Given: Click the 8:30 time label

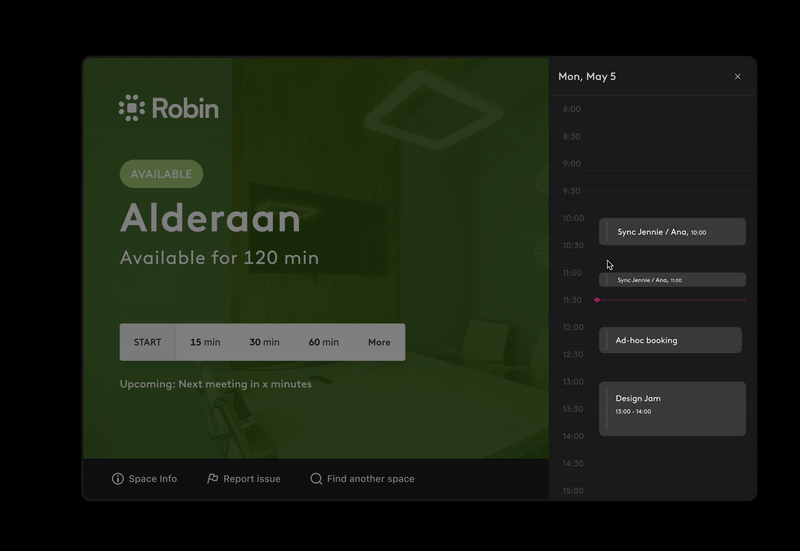Looking at the screenshot, I should point(571,136).
